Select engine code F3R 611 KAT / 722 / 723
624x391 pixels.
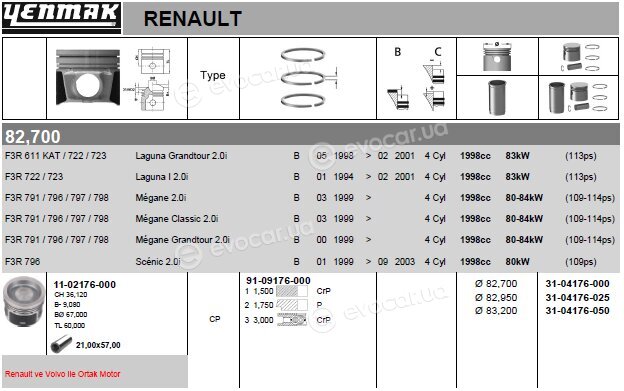[x=56, y=156]
